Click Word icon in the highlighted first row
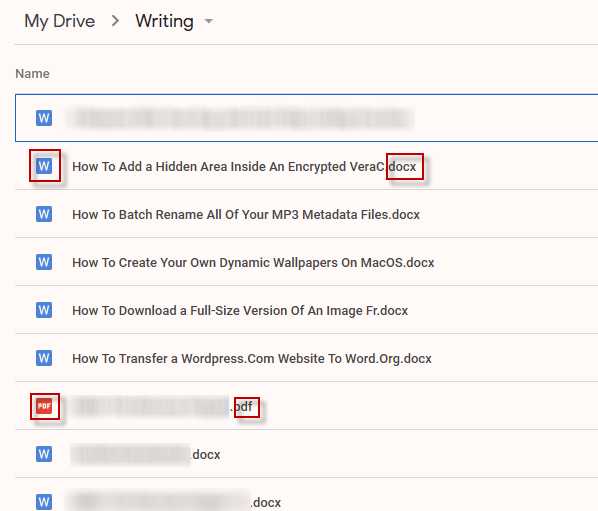This screenshot has width=598, height=511. tap(44, 118)
